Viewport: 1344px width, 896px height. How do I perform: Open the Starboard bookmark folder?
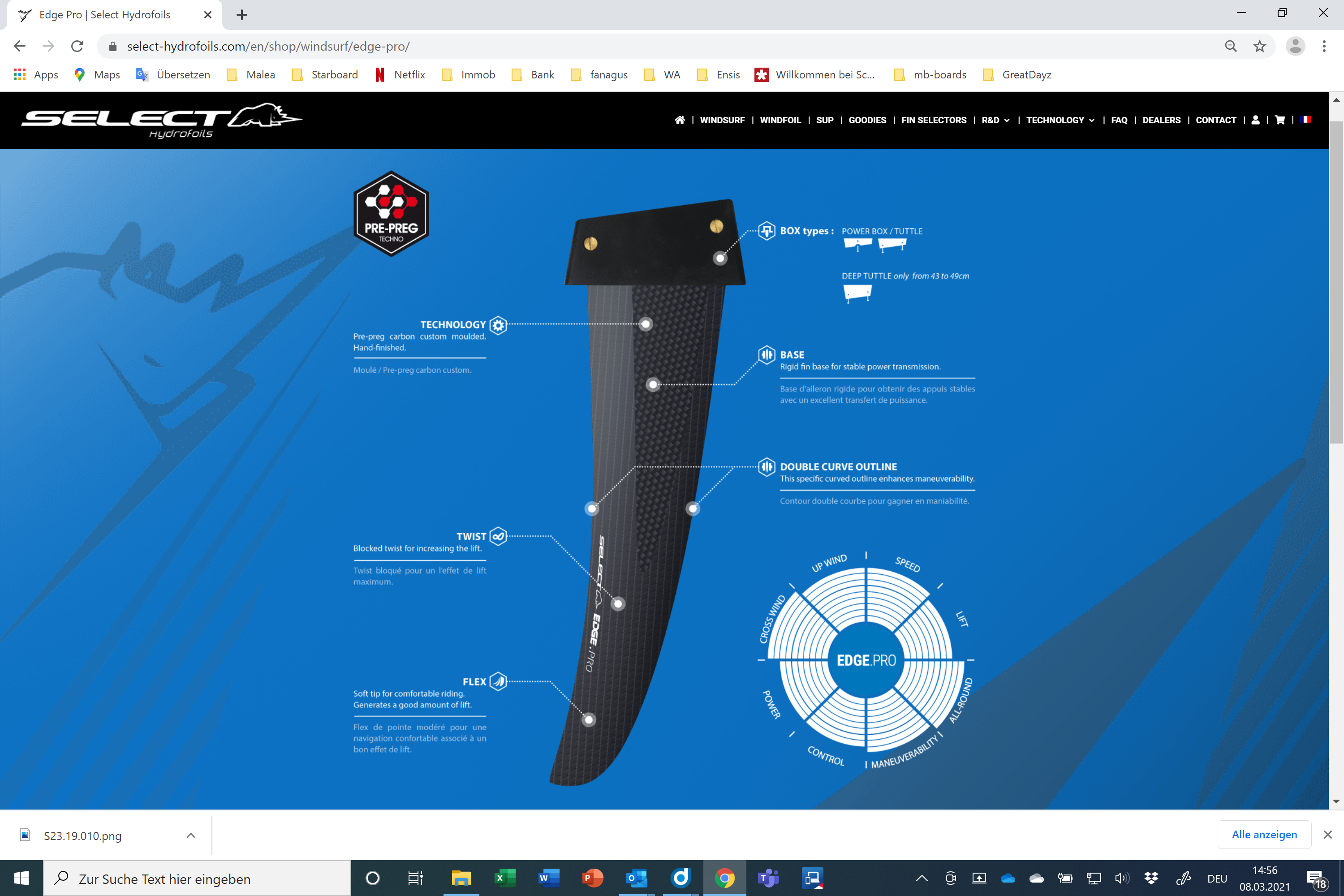click(324, 75)
